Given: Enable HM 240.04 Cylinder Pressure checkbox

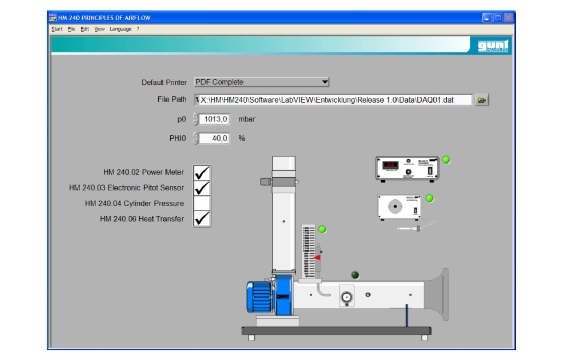Looking at the screenshot, I should point(202,204).
